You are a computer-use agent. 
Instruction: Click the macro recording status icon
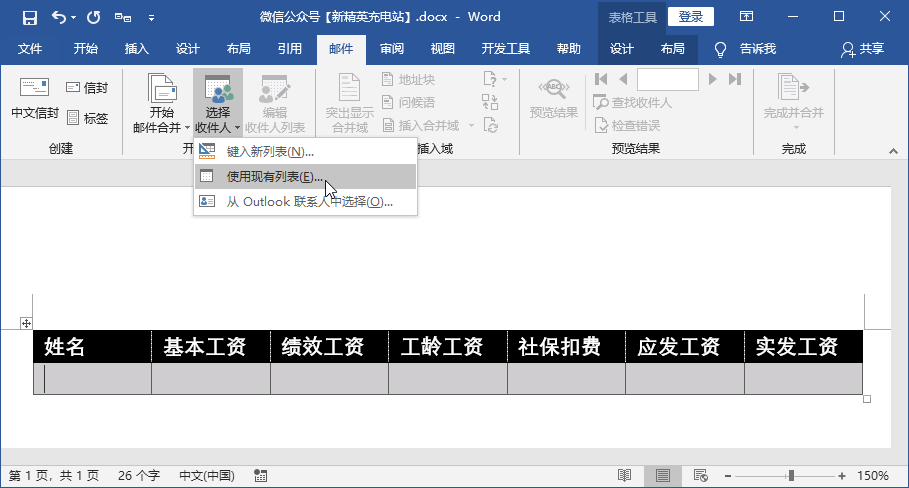pos(260,476)
